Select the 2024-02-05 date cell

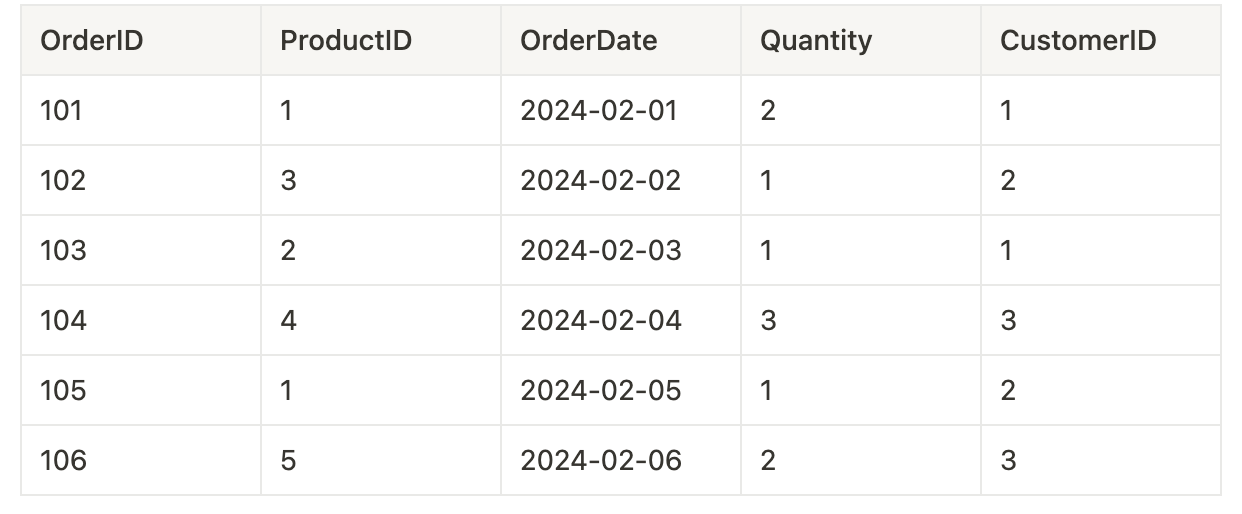coord(621,390)
